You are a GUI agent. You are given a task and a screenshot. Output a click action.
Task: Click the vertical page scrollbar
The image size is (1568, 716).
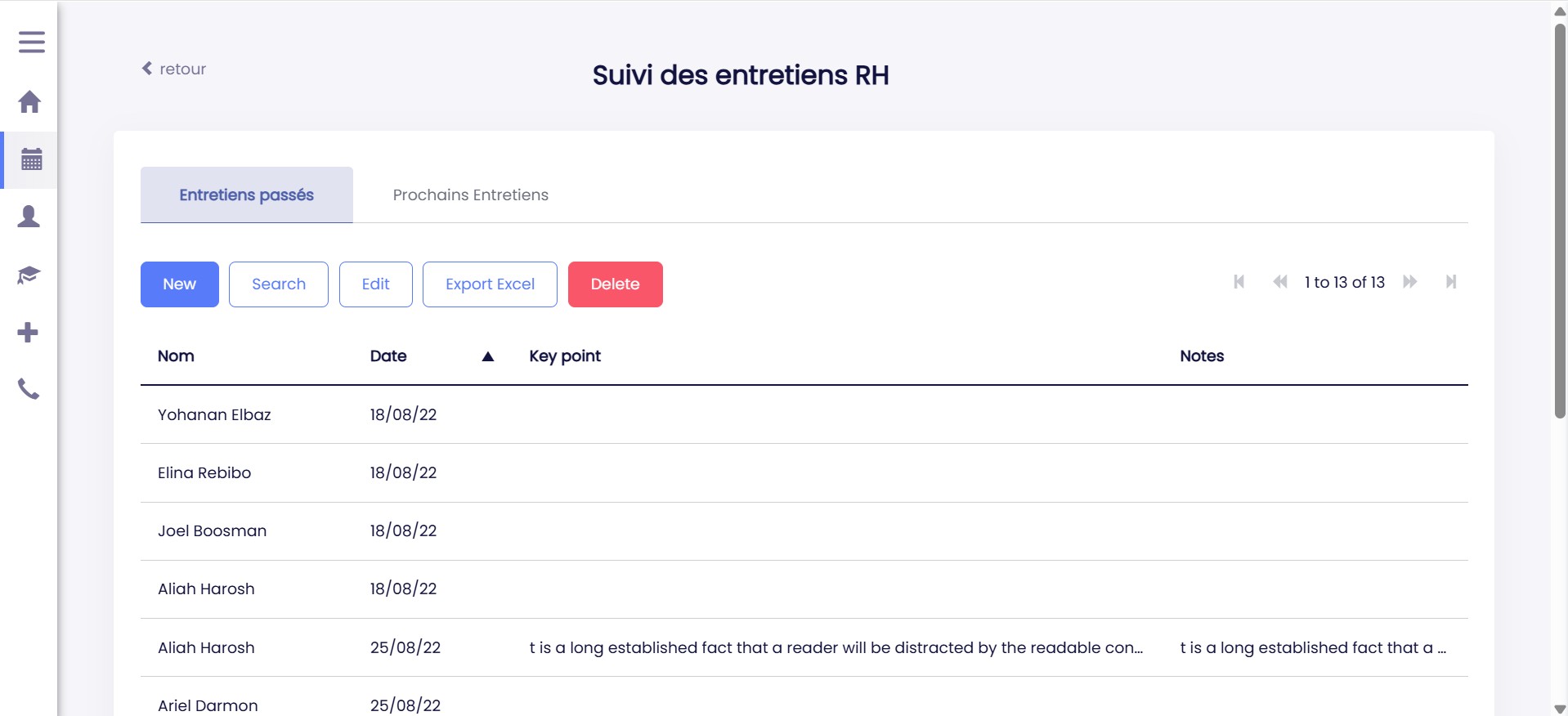point(1560,221)
